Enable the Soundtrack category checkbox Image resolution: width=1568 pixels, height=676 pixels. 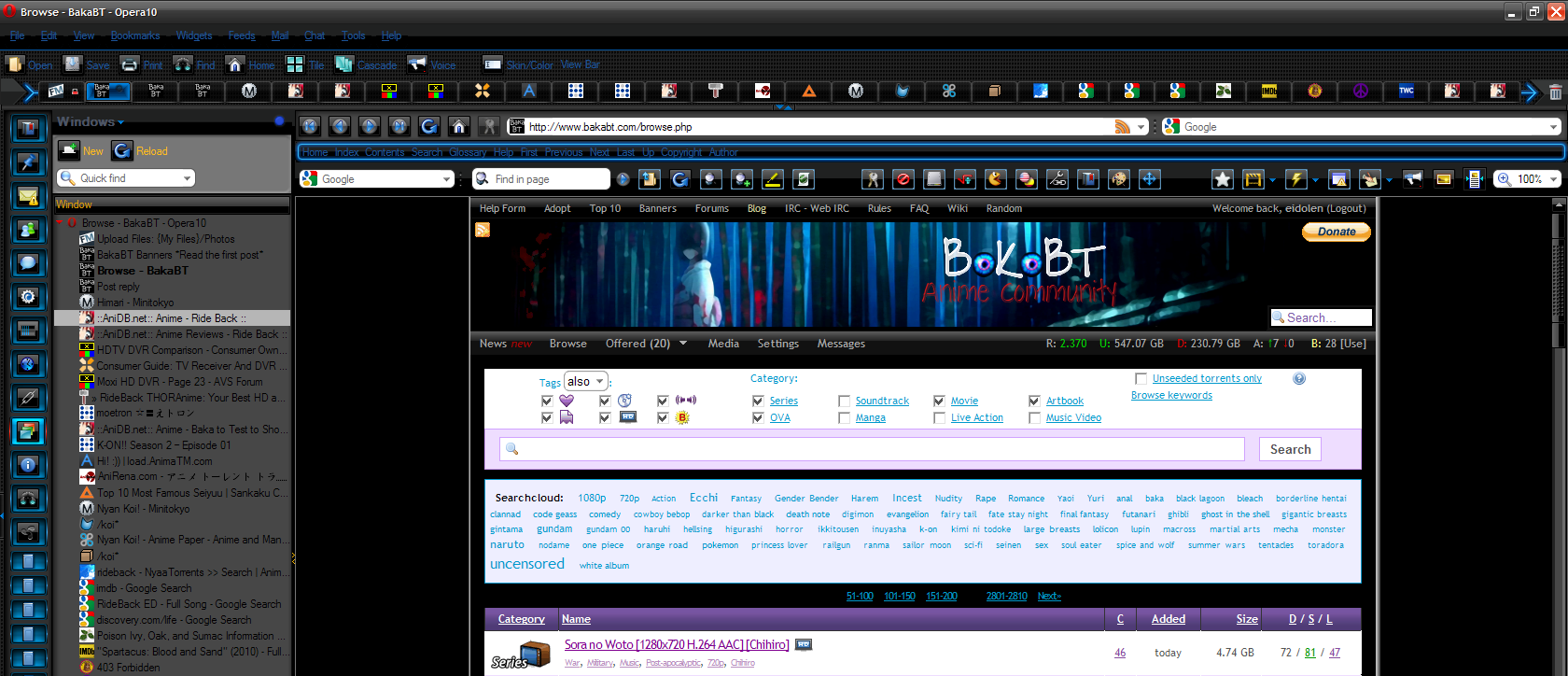pos(844,401)
